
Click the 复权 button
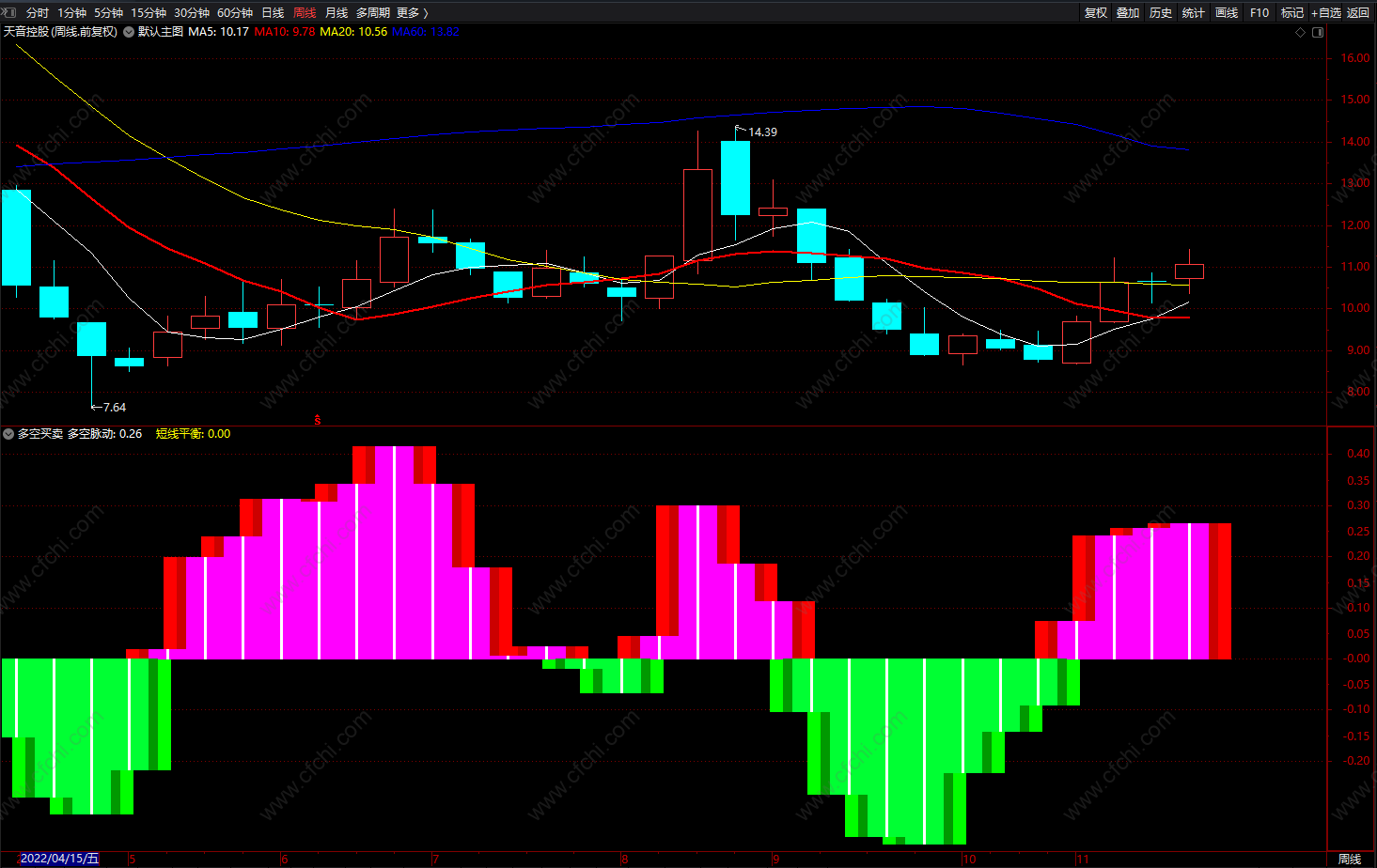(x=1096, y=12)
